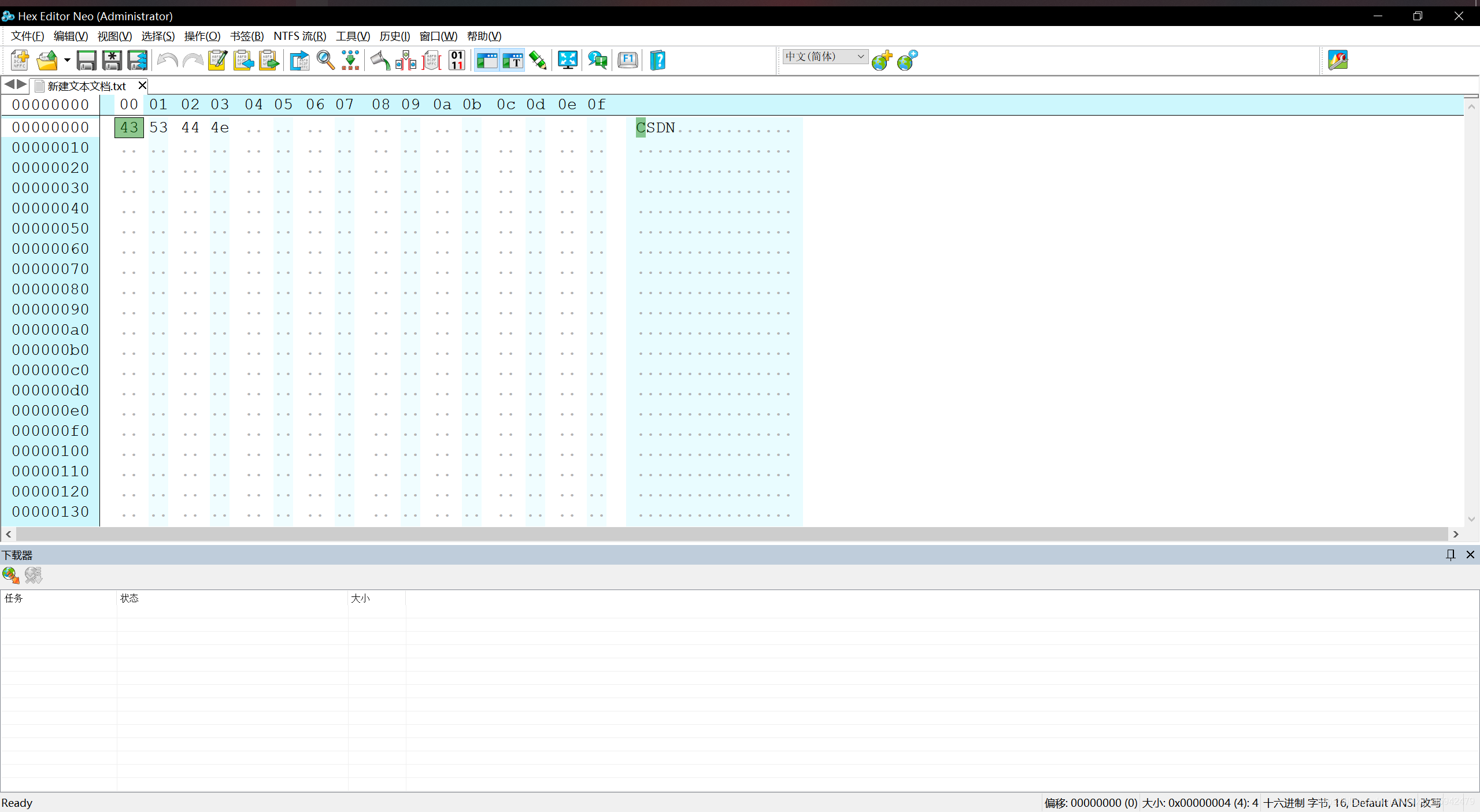Select the 新建文本文档.txt tab
Screen dimensions: 1480x812
87,86
